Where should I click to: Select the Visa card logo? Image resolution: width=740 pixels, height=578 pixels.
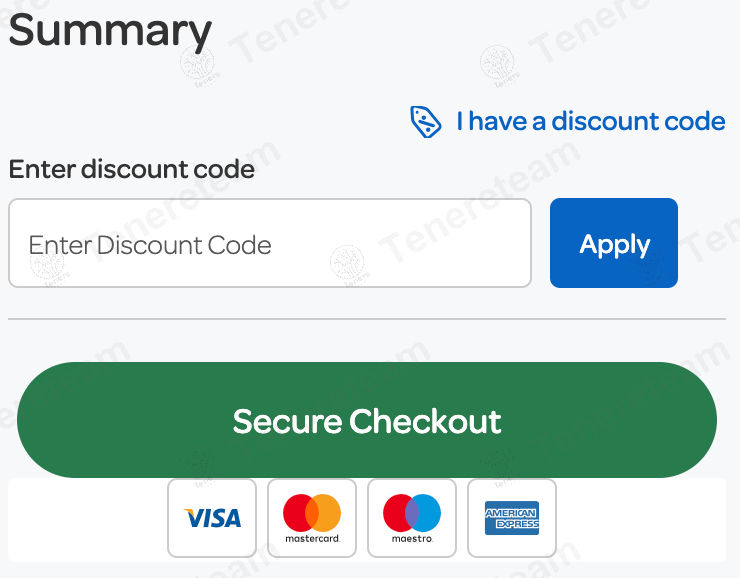[212, 518]
